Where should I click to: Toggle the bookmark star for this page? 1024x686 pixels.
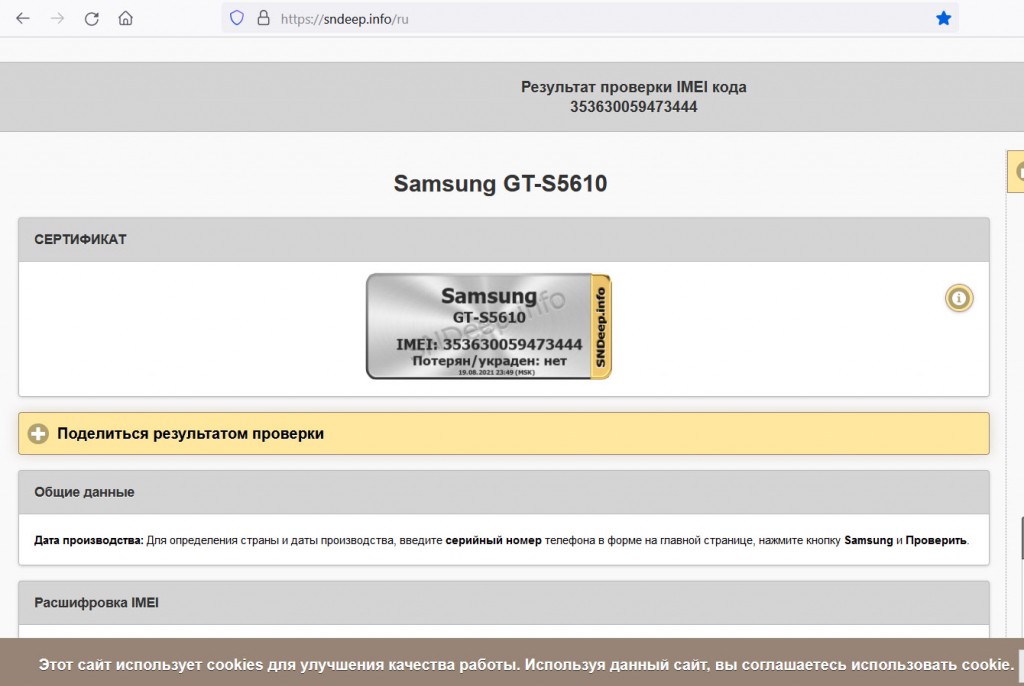(x=943, y=18)
